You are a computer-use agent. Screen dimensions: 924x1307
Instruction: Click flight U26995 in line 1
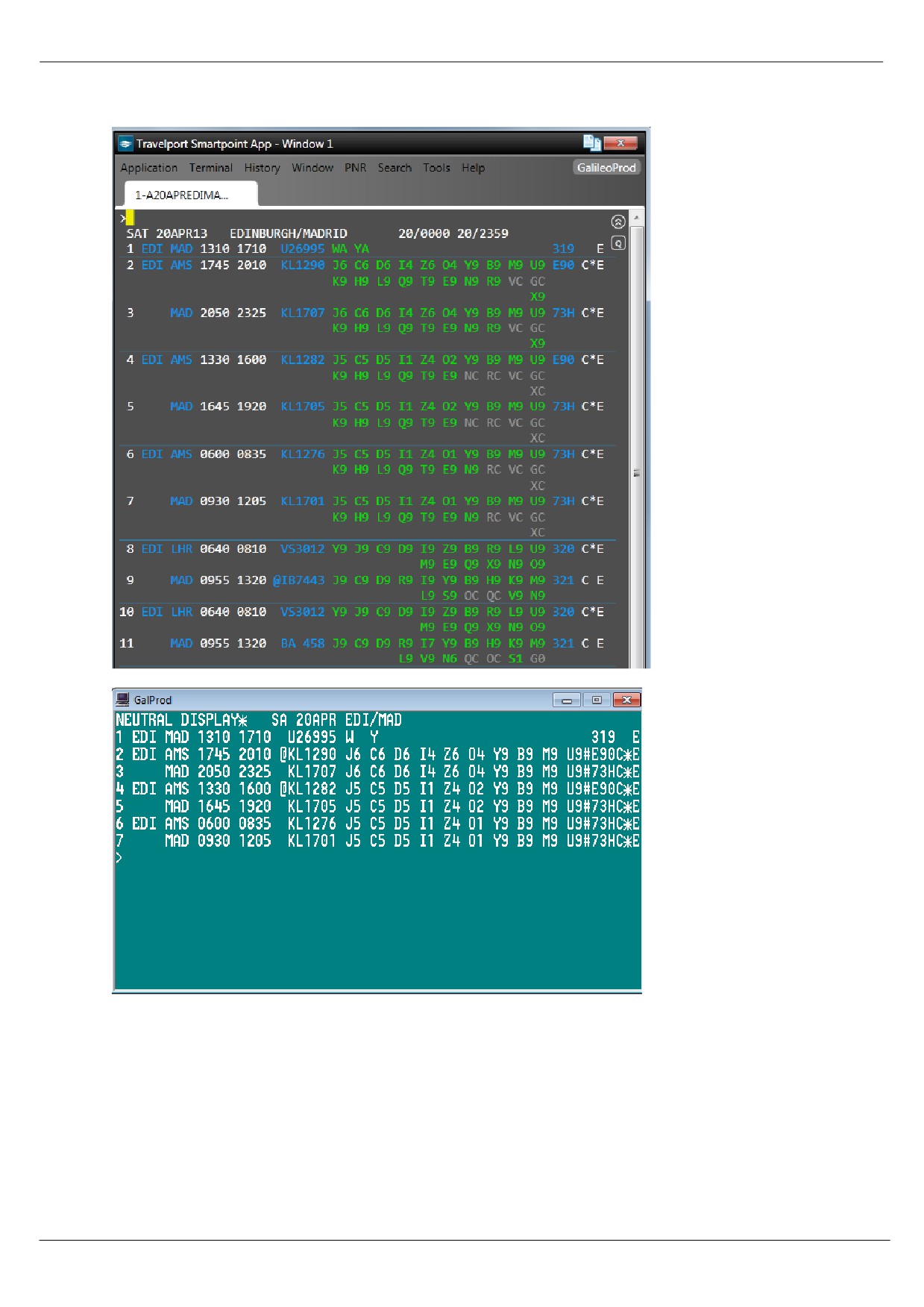tap(303, 248)
